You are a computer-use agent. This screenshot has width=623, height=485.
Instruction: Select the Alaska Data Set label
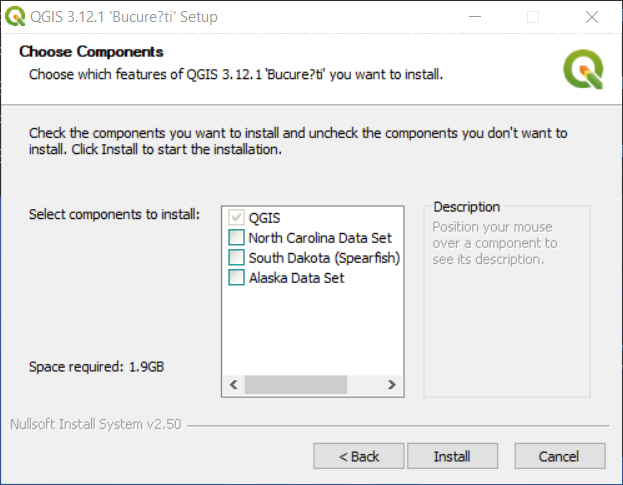click(x=296, y=278)
